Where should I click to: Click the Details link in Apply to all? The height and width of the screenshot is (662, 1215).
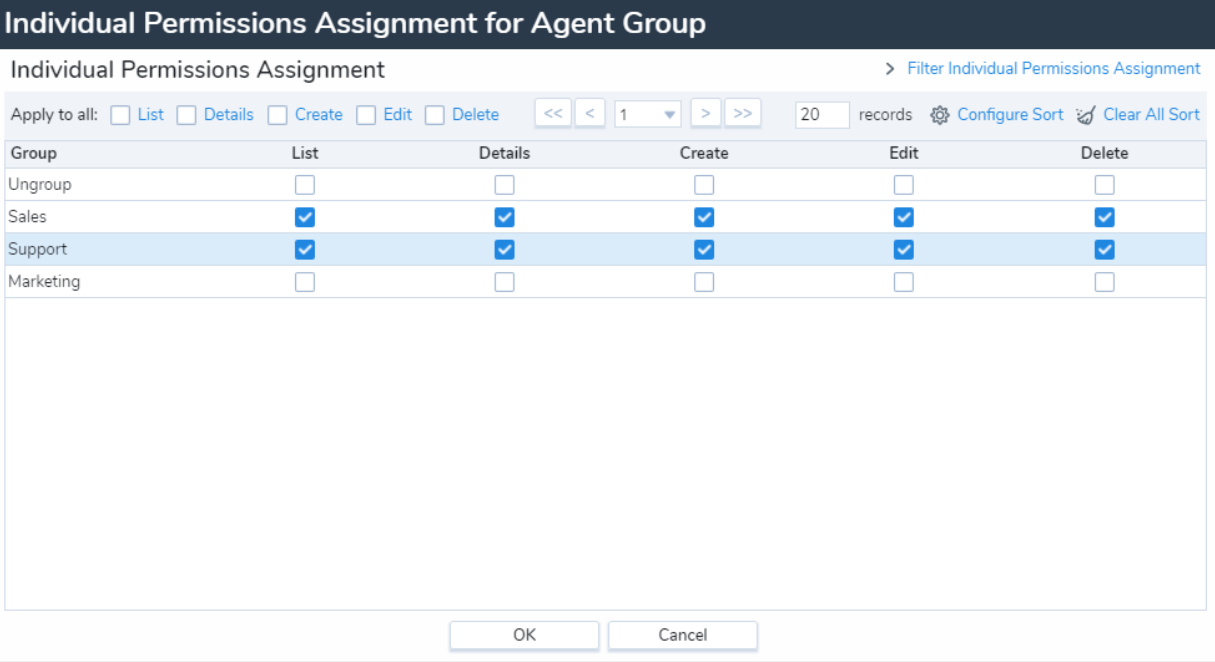point(229,114)
